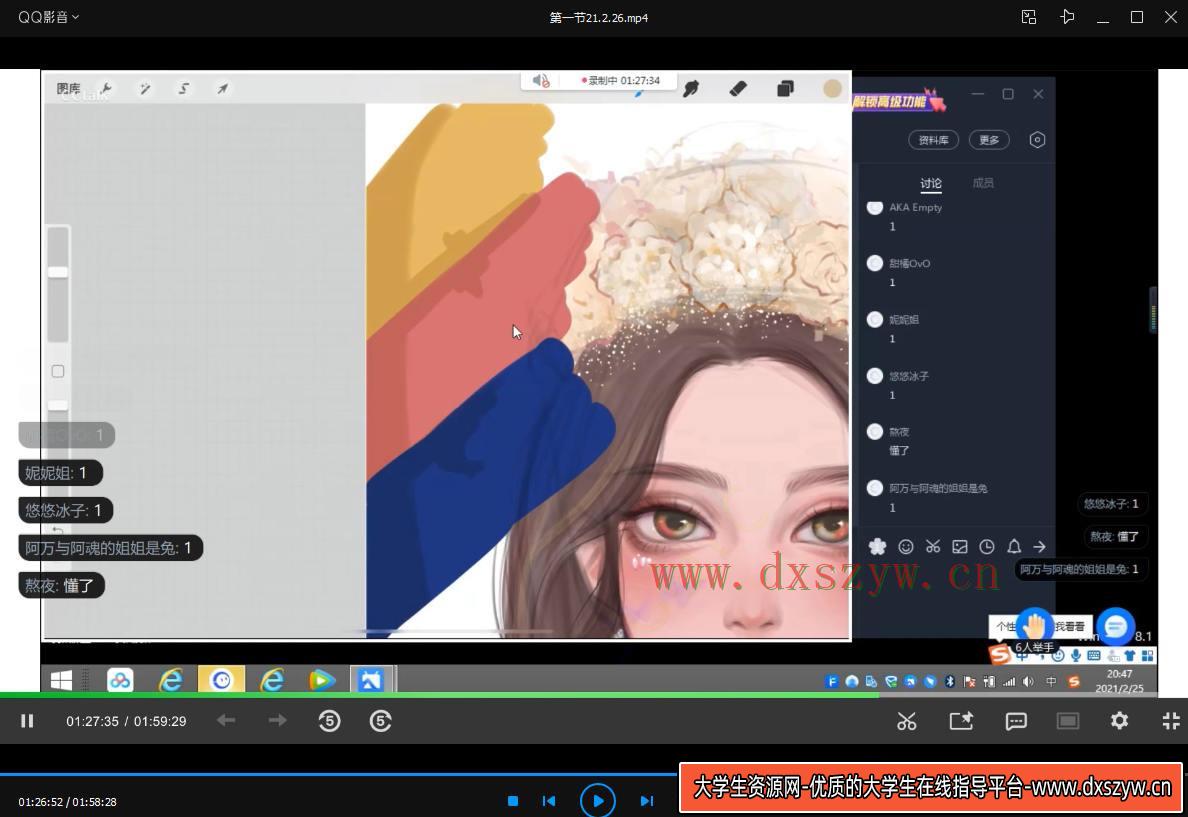Screen dimensions: 1188x817
Task: Open the scissors clip tool in player bar
Action: [907, 721]
